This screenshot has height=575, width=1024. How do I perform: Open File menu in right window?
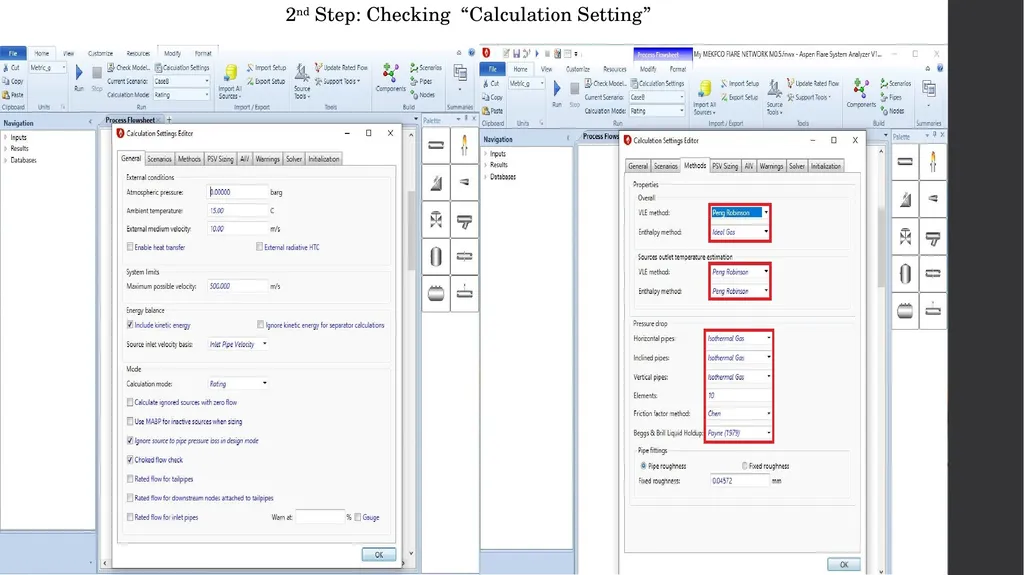[x=492, y=69]
